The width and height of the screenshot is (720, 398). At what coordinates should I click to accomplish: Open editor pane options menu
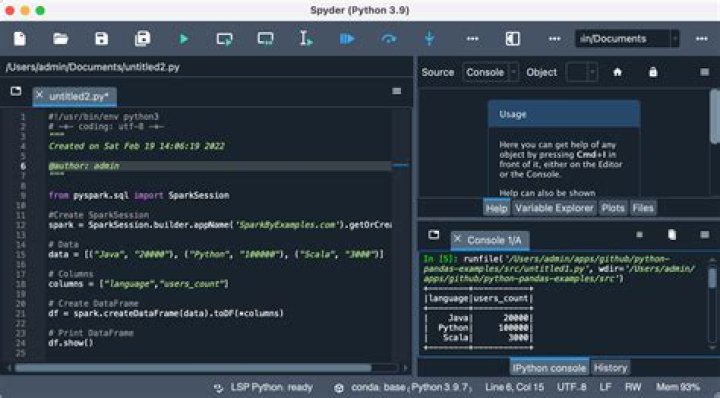(397, 91)
